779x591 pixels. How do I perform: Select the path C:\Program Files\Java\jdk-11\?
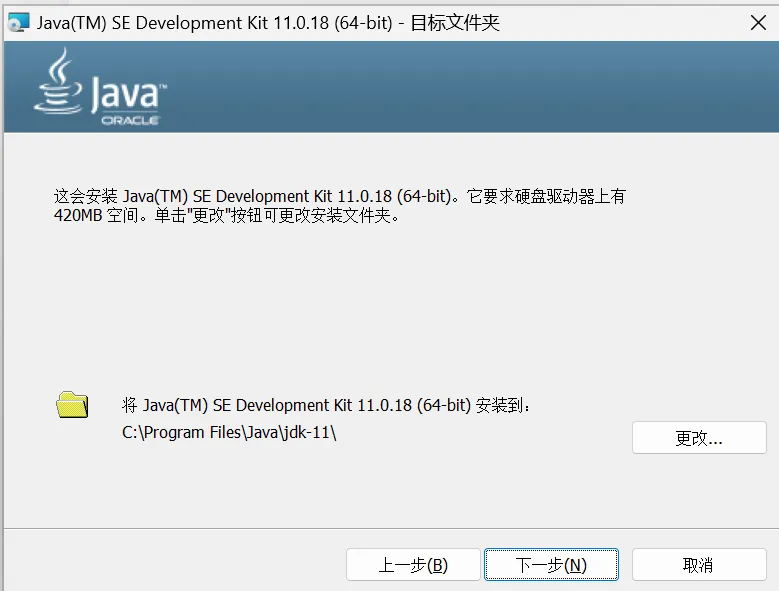229,432
